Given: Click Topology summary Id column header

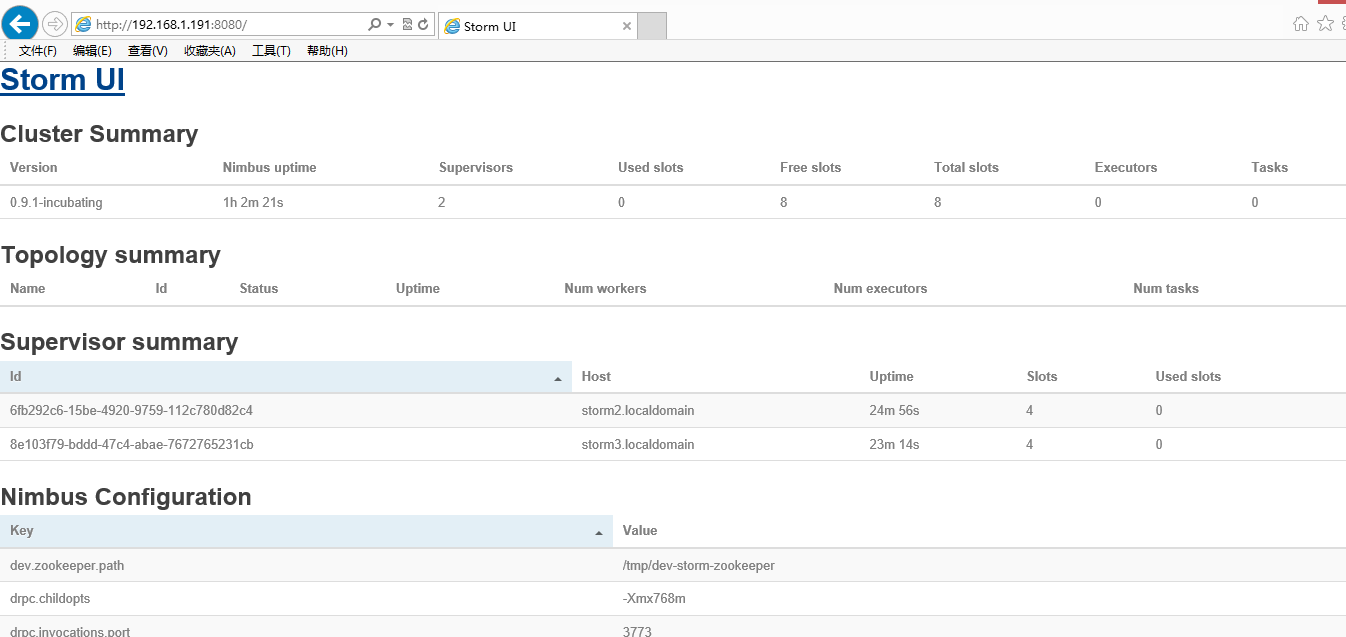Looking at the screenshot, I should 161,288.
